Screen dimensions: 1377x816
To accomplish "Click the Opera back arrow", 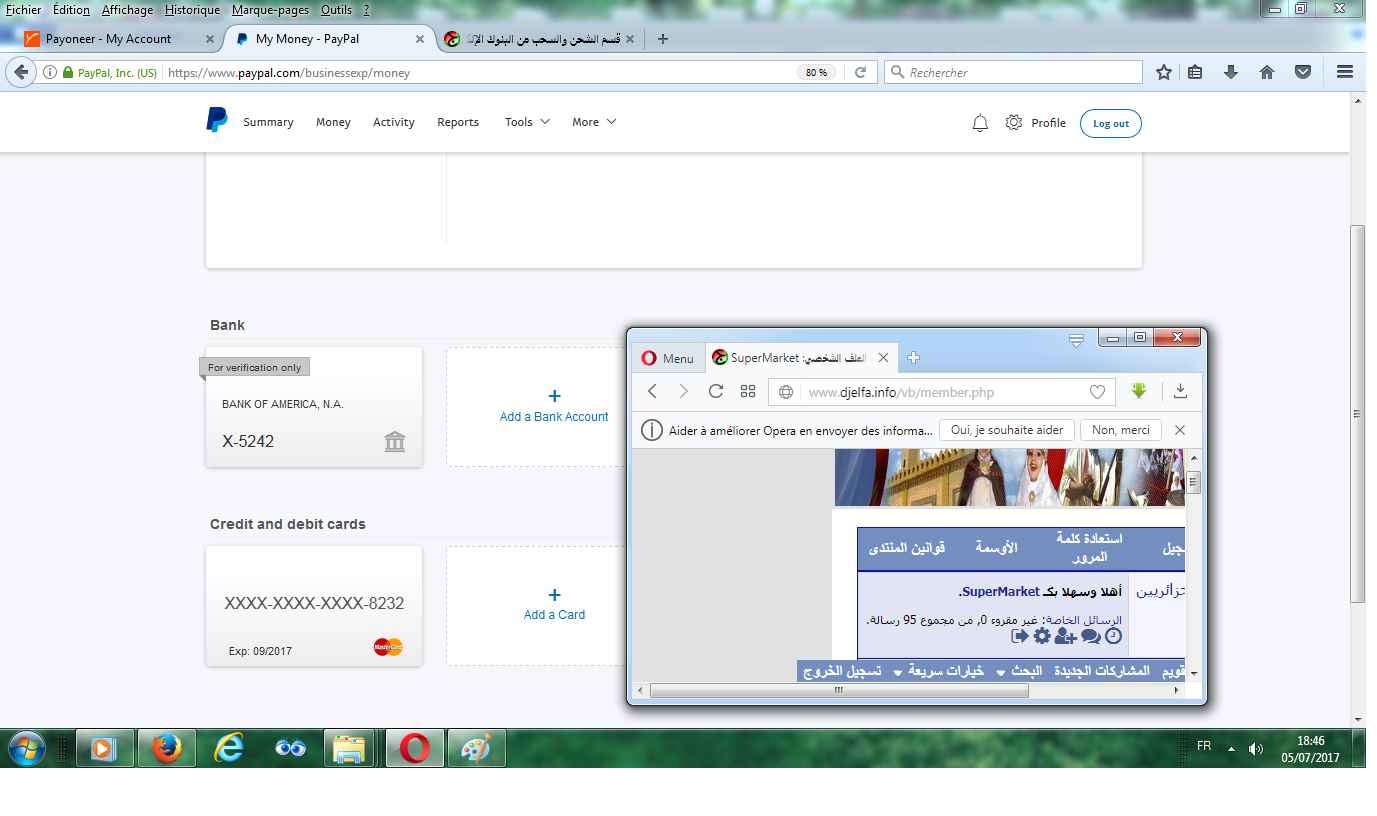I will (x=652, y=391).
